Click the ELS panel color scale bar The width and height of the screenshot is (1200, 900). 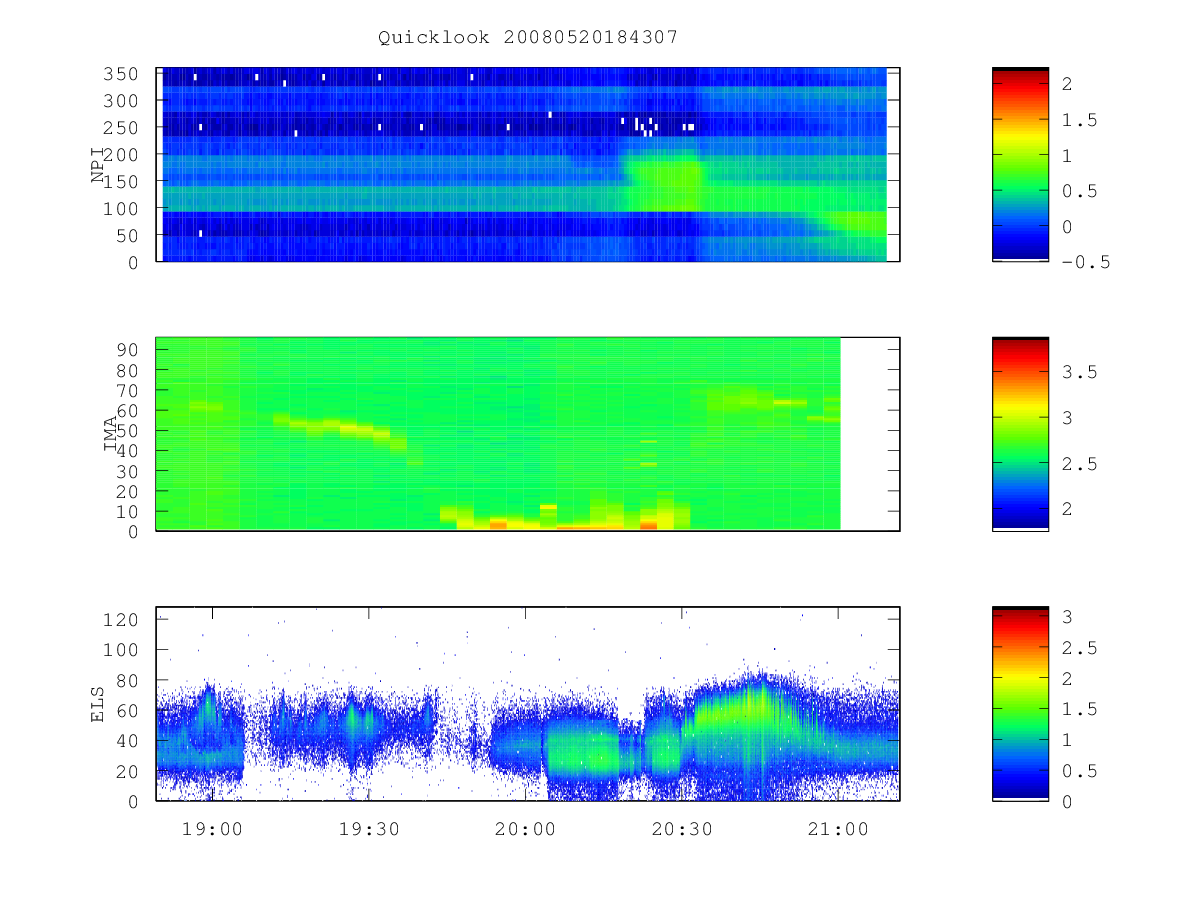(1020, 704)
